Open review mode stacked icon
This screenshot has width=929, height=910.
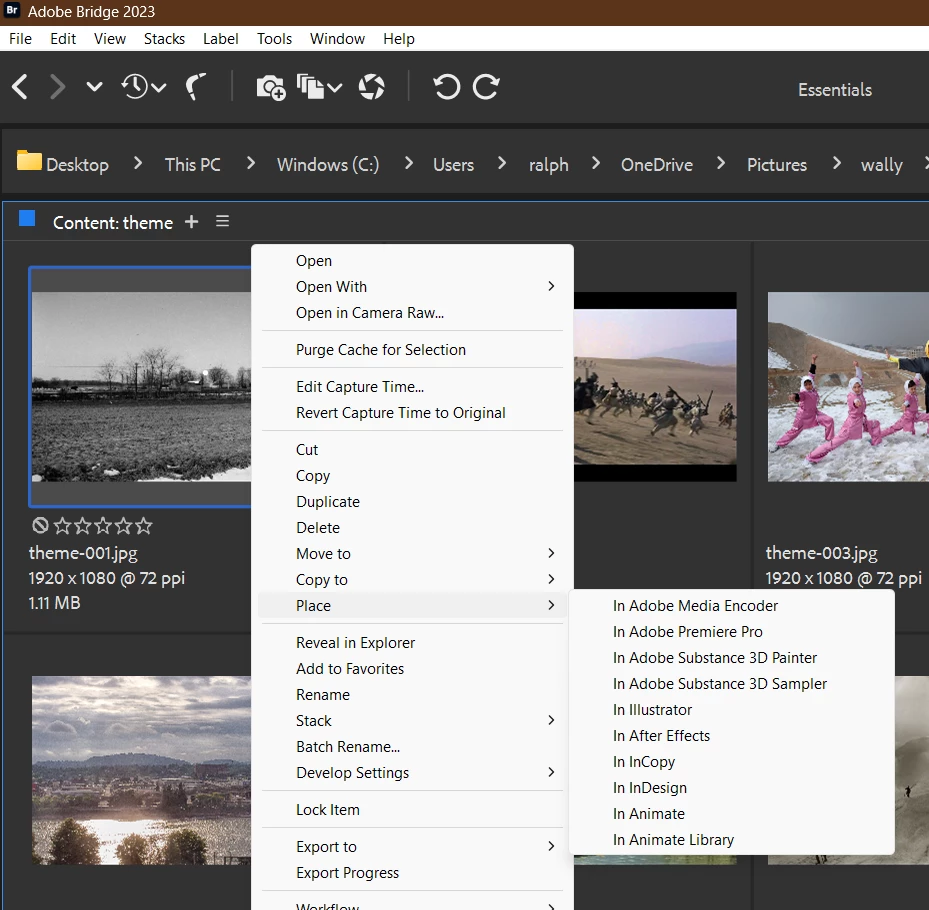[311, 87]
